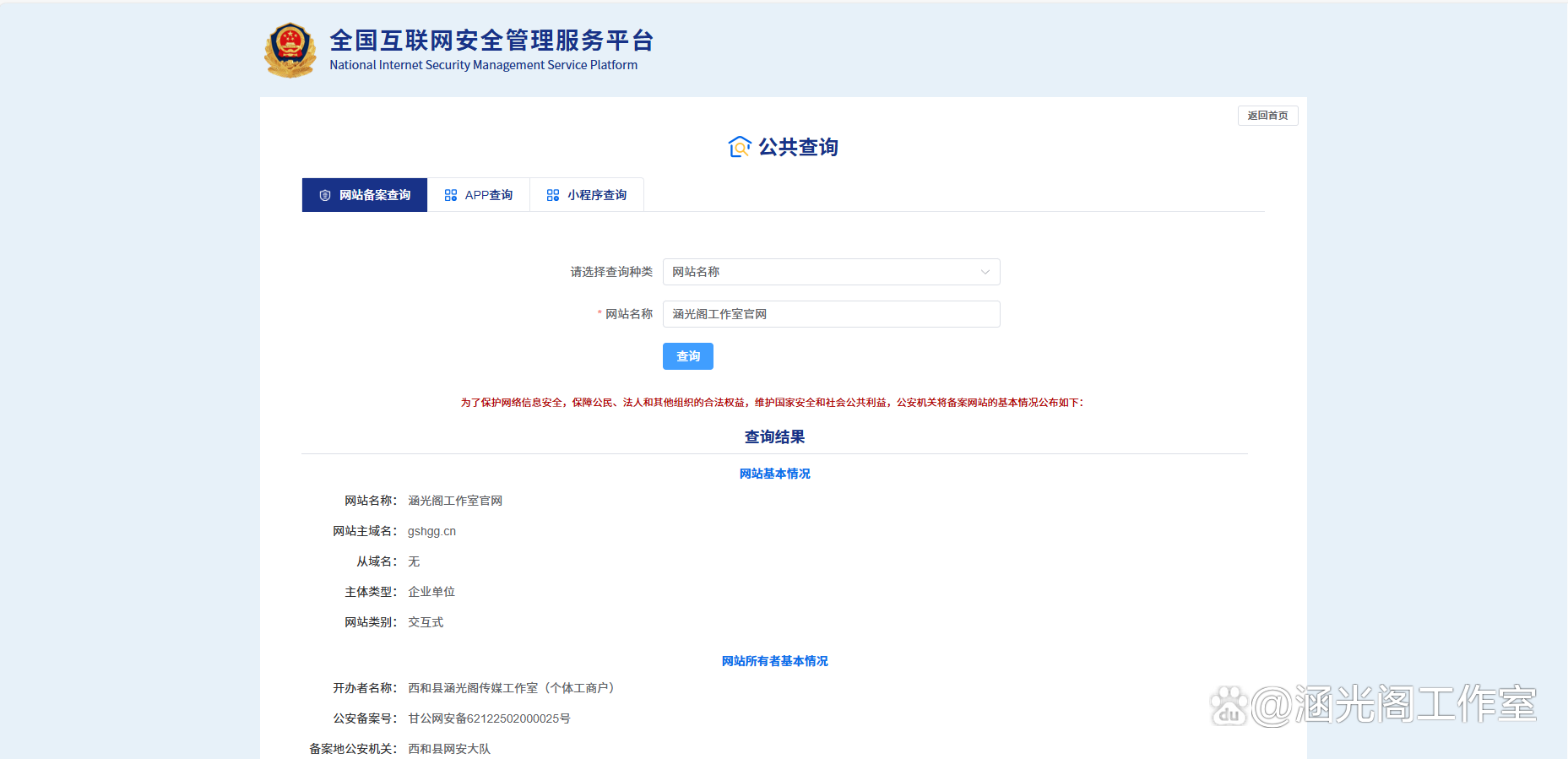This screenshot has height=759, width=1568.
Task: Click the 网站所有者基本情况 section title
Action: coord(774,661)
